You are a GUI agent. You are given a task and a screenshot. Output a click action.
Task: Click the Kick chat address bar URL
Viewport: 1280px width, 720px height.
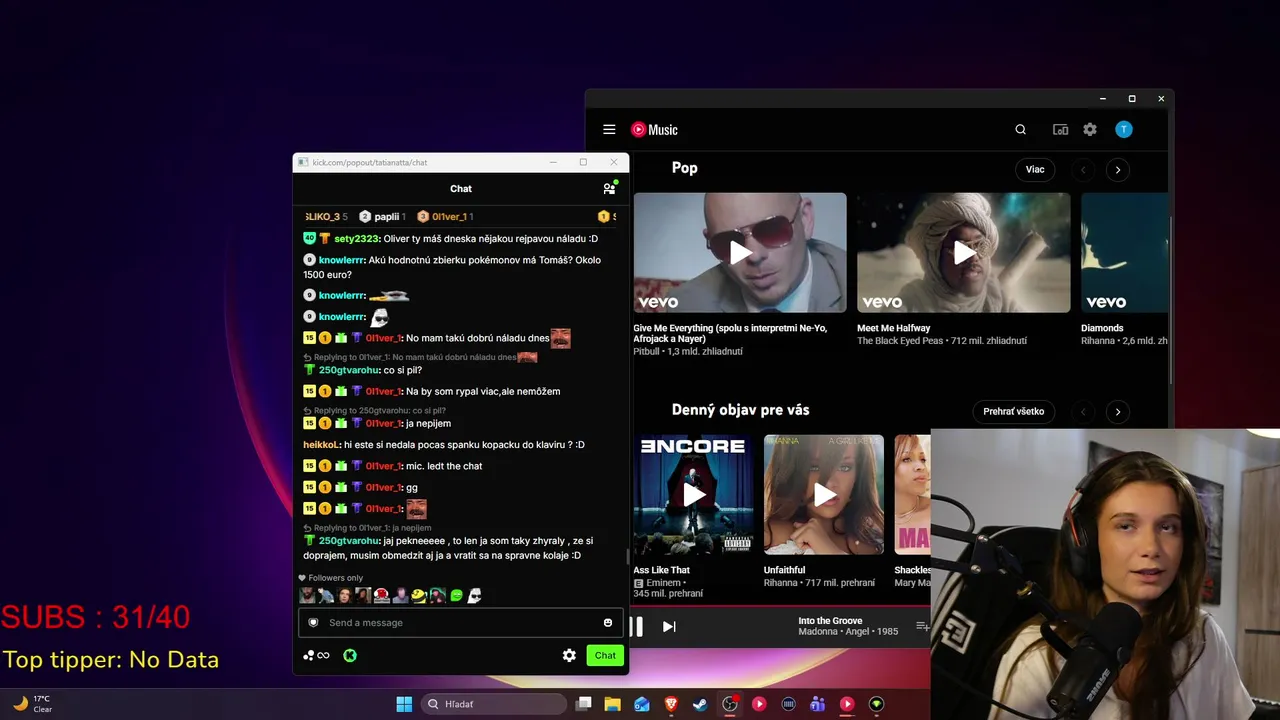[369, 162]
